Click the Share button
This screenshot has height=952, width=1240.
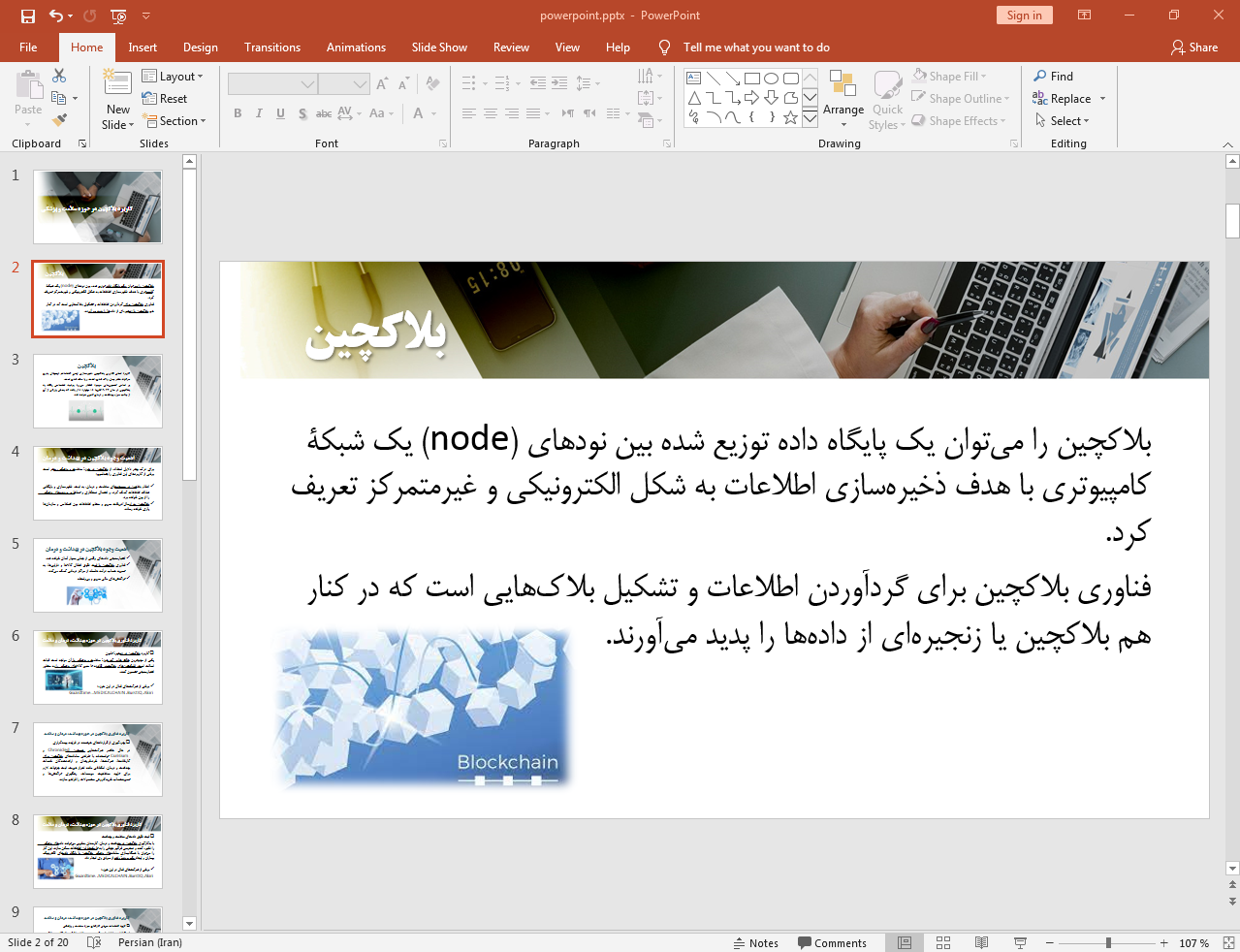tap(1194, 47)
